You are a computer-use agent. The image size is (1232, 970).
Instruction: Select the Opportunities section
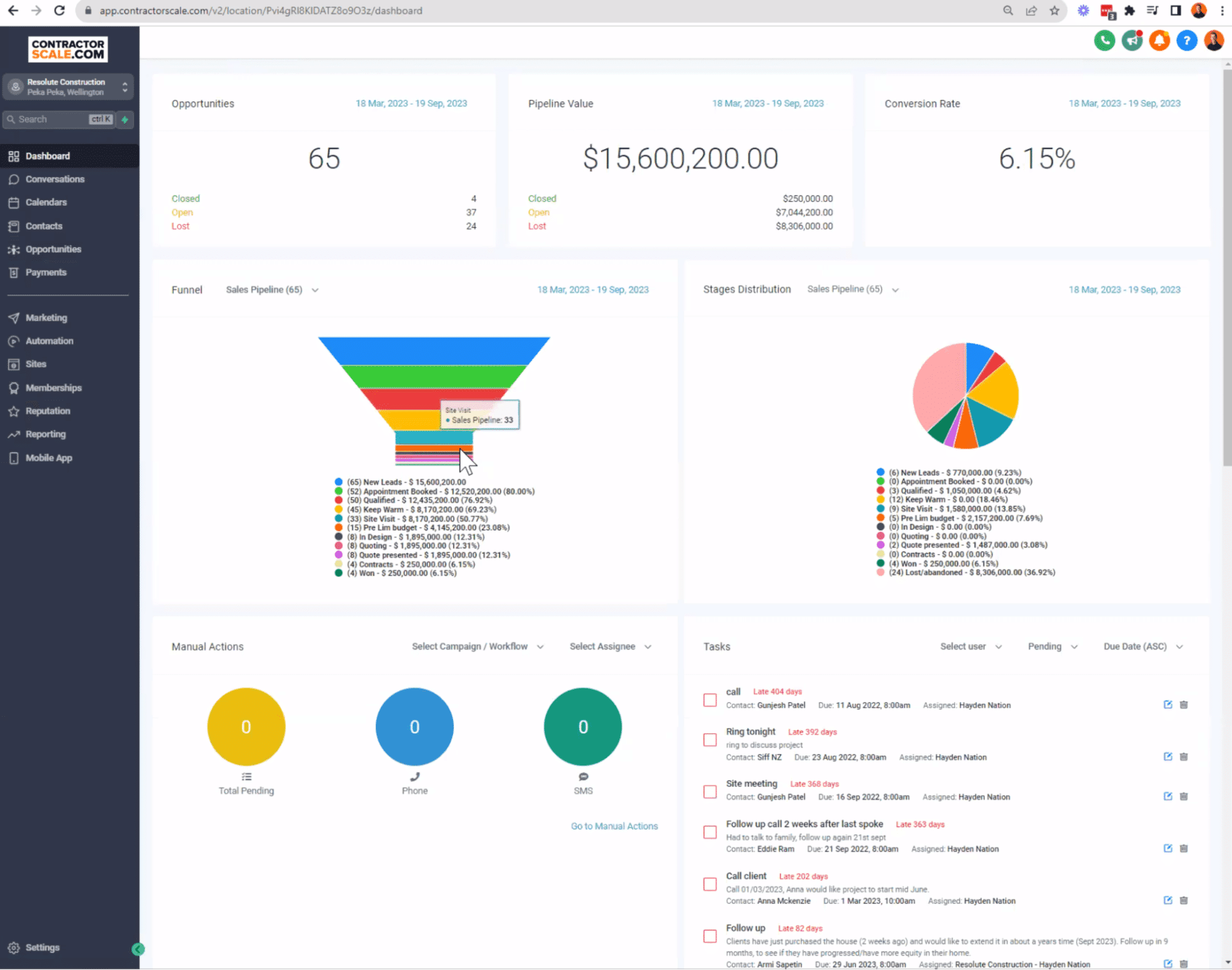(x=53, y=249)
